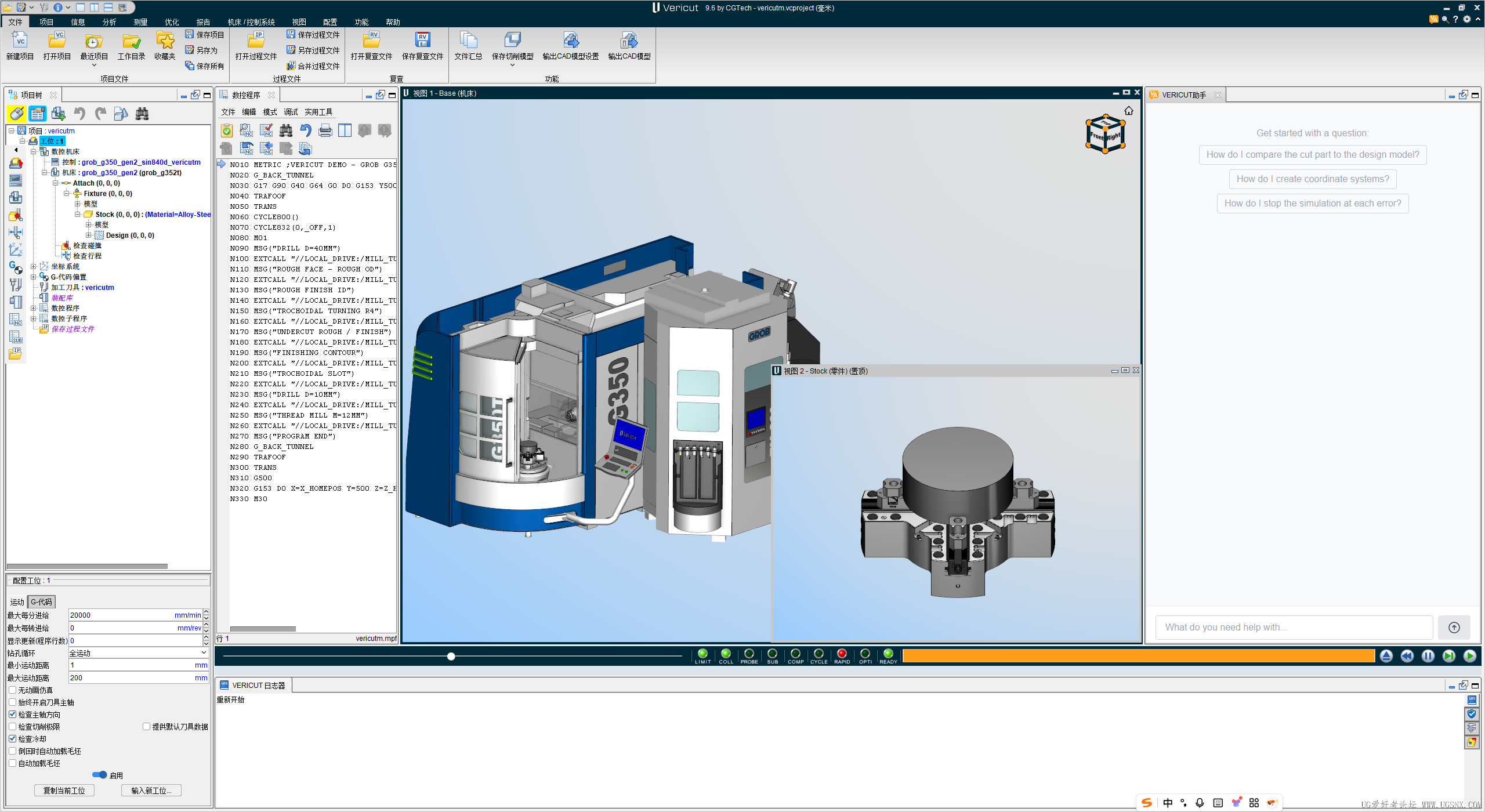Uncheck 检查主轴方向 checkbox
The image size is (1485, 812).
click(12, 715)
